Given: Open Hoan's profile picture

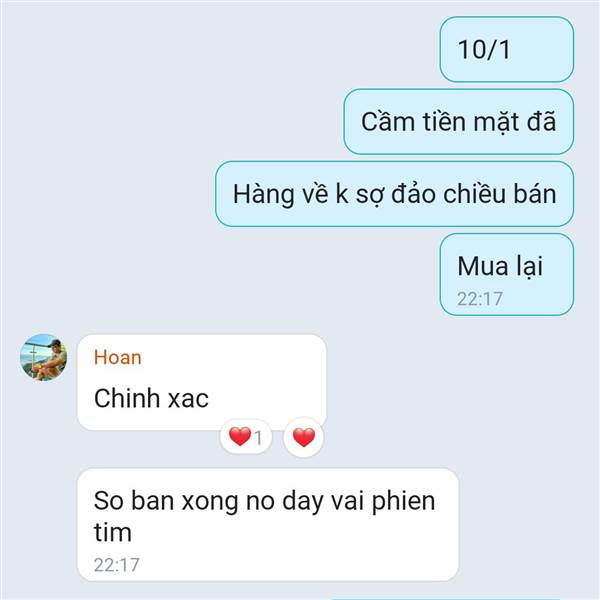Looking at the screenshot, I should pos(44,357).
